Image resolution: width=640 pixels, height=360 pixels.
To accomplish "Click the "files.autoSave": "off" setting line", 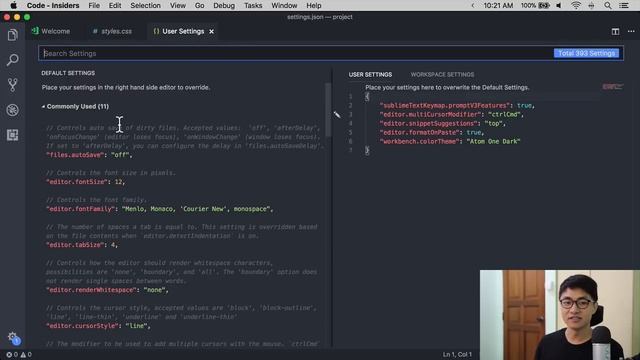I will pos(89,155).
